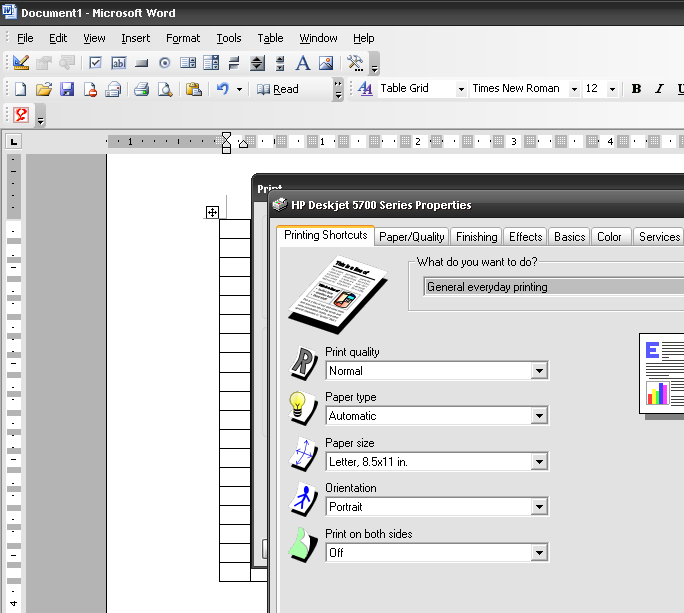Open the Table menu
Viewport: 684px width, 613px height.
[x=270, y=38]
